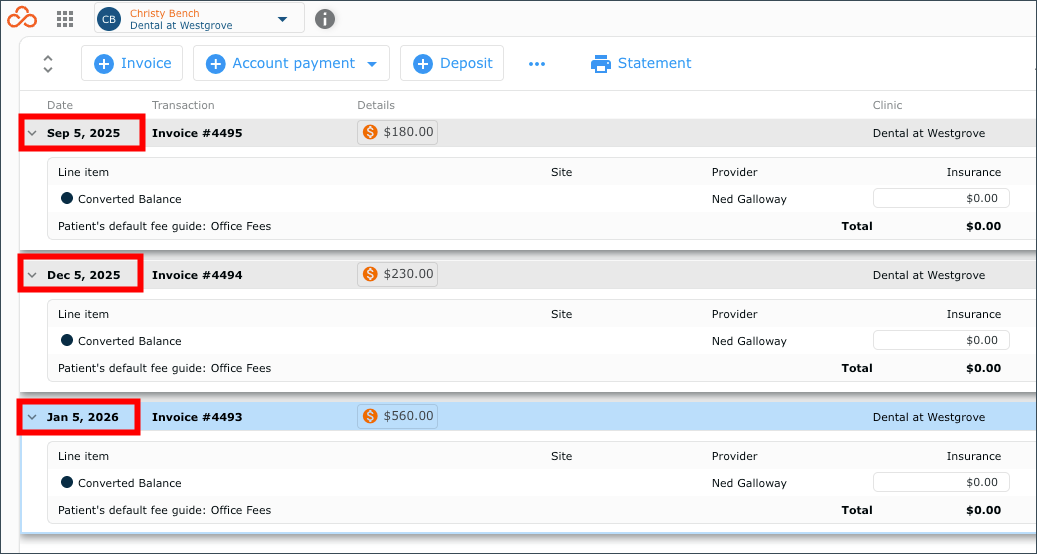Click the CB patient avatar circle
This screenshot has height=554, width=1037.
pos(109,19)
